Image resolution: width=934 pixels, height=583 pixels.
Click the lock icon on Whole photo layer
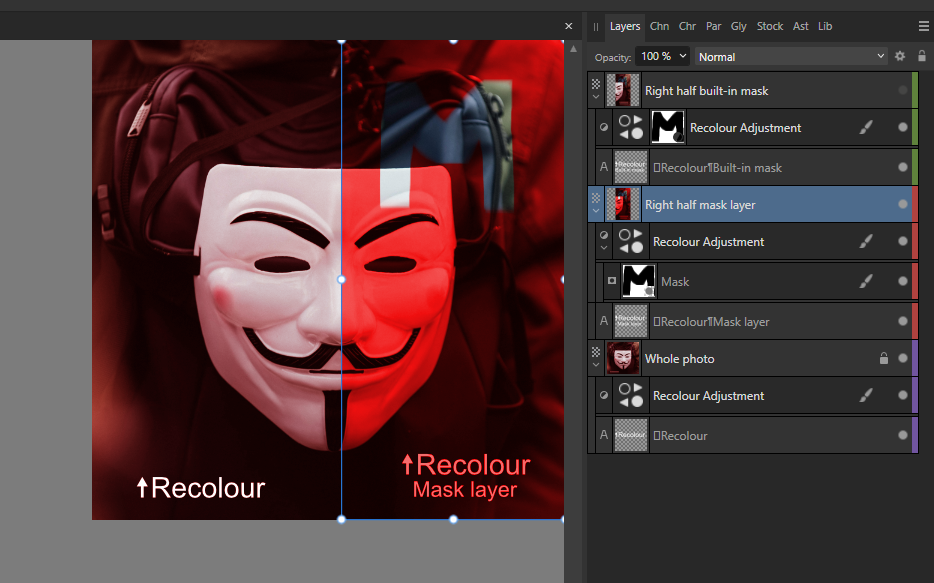(x=884, y=358)
